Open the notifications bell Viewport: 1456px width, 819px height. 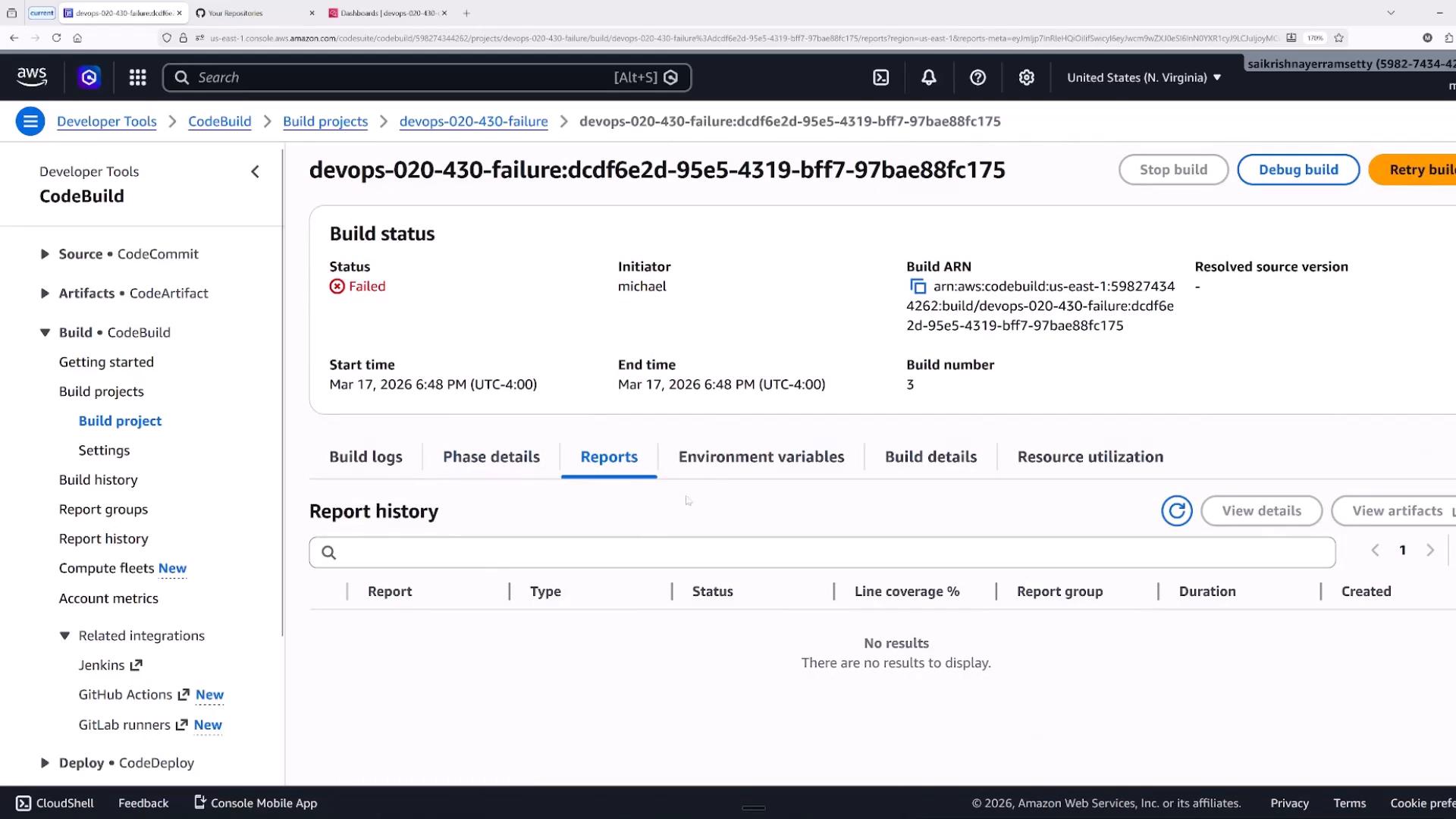[x=928, y=77]
